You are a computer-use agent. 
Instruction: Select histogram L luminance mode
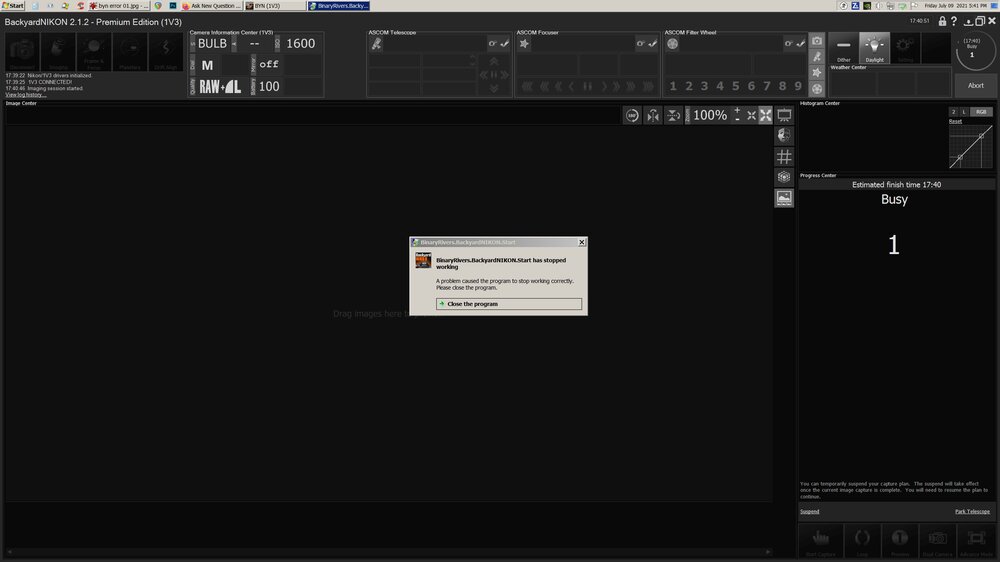(964, 112)
